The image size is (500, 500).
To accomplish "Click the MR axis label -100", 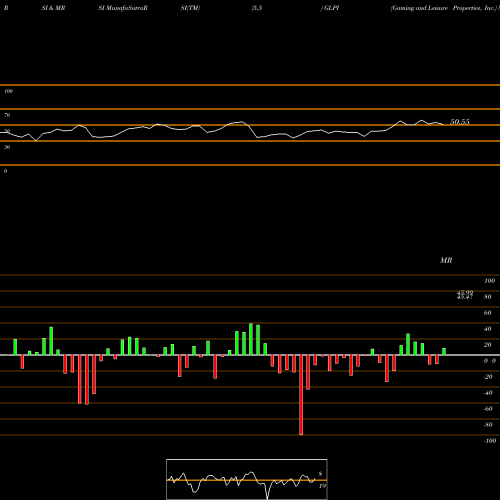I will [489, 441].
